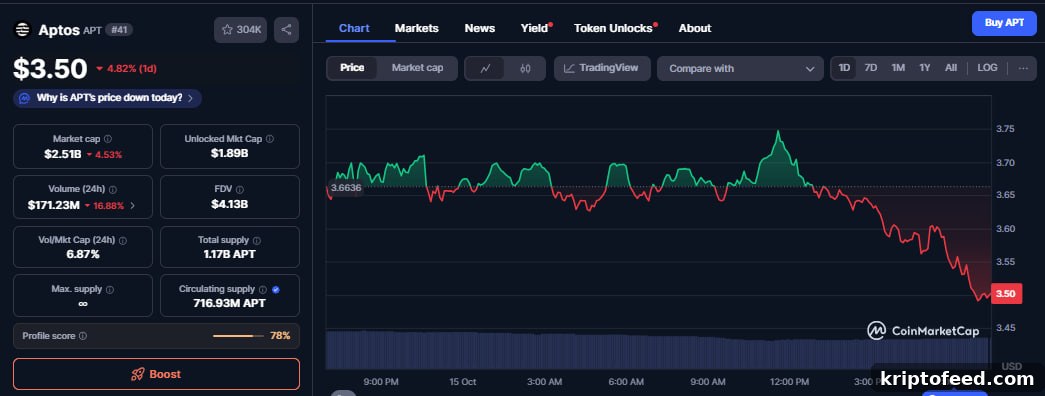
Task: Show FDV info icon
Action: (x=240, y=189)
